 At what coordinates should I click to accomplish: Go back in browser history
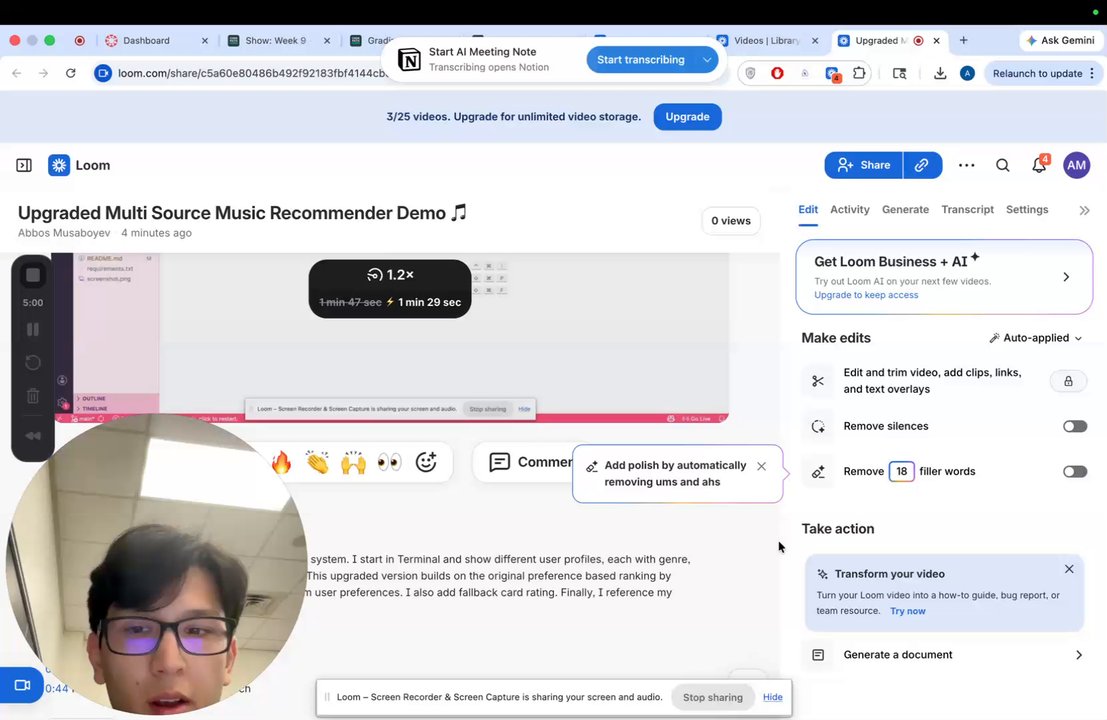(x=16, y=73)
